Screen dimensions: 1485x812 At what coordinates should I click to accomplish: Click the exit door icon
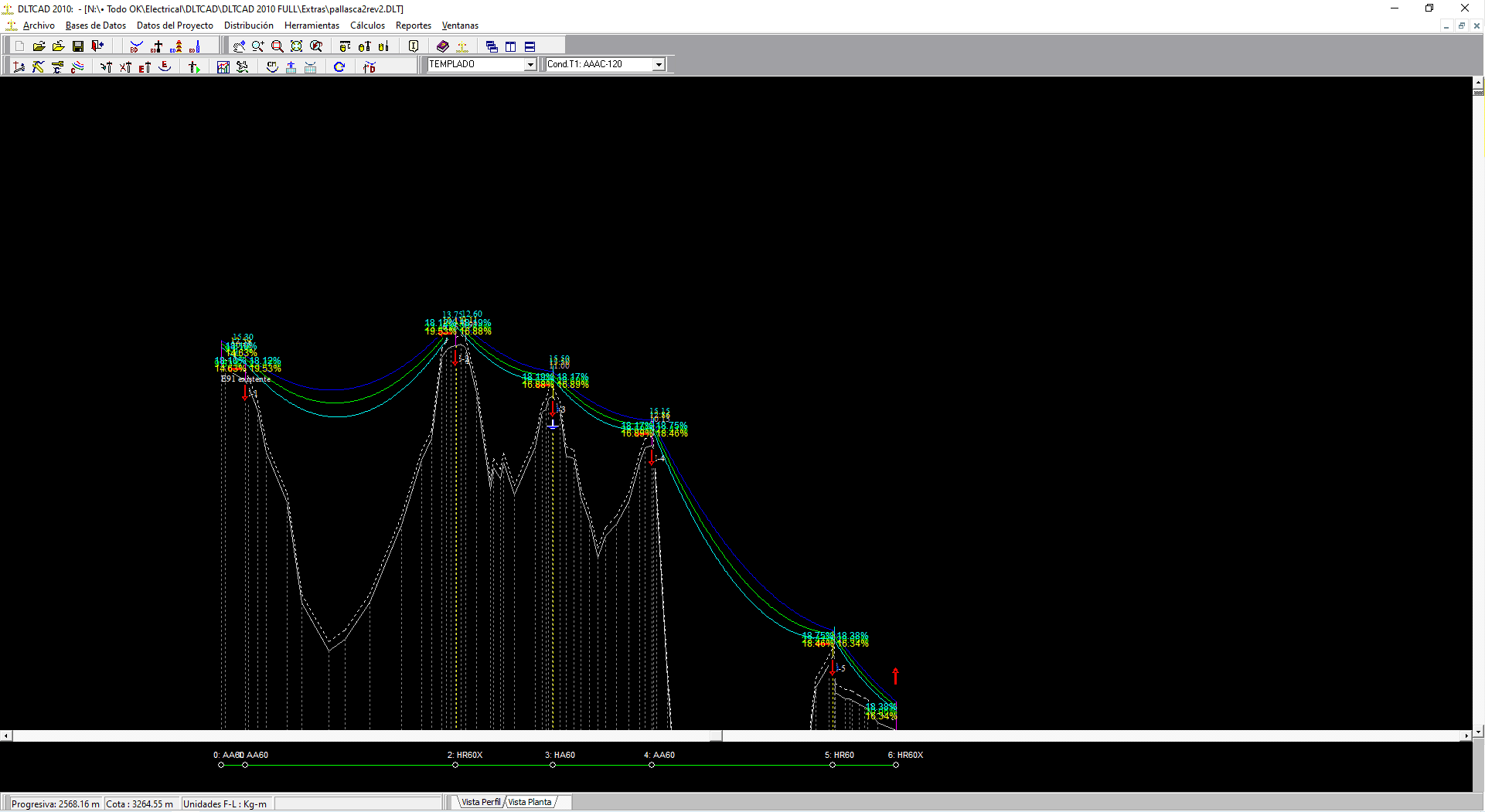(x=97, y=46)
